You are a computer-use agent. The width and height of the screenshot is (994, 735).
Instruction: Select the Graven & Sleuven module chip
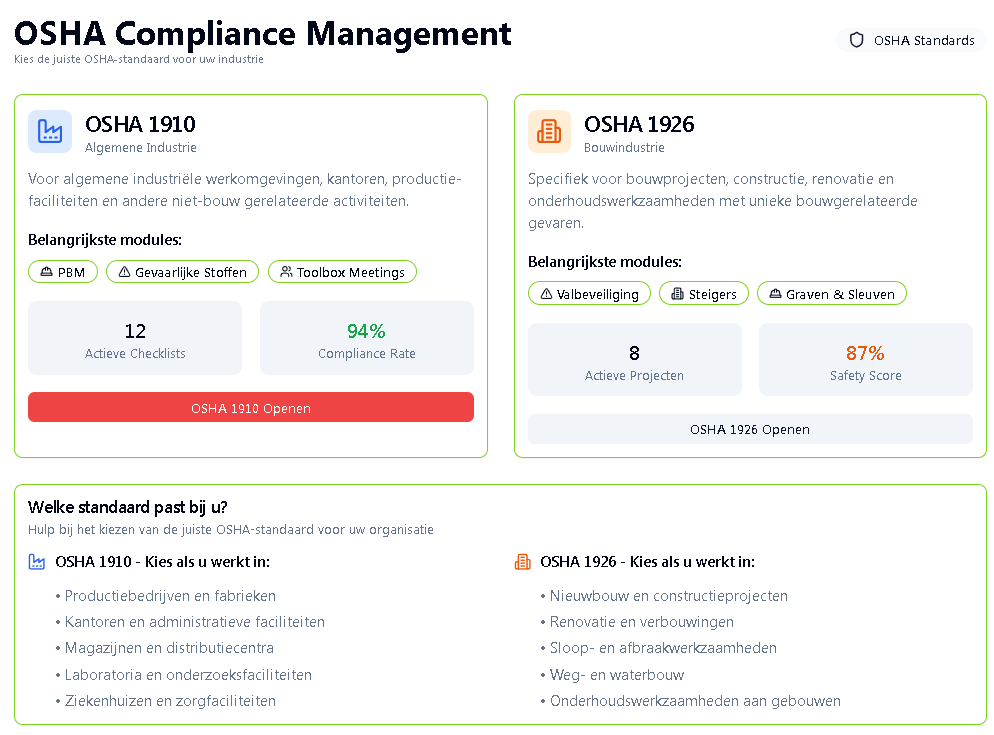[x=832, y=294]
